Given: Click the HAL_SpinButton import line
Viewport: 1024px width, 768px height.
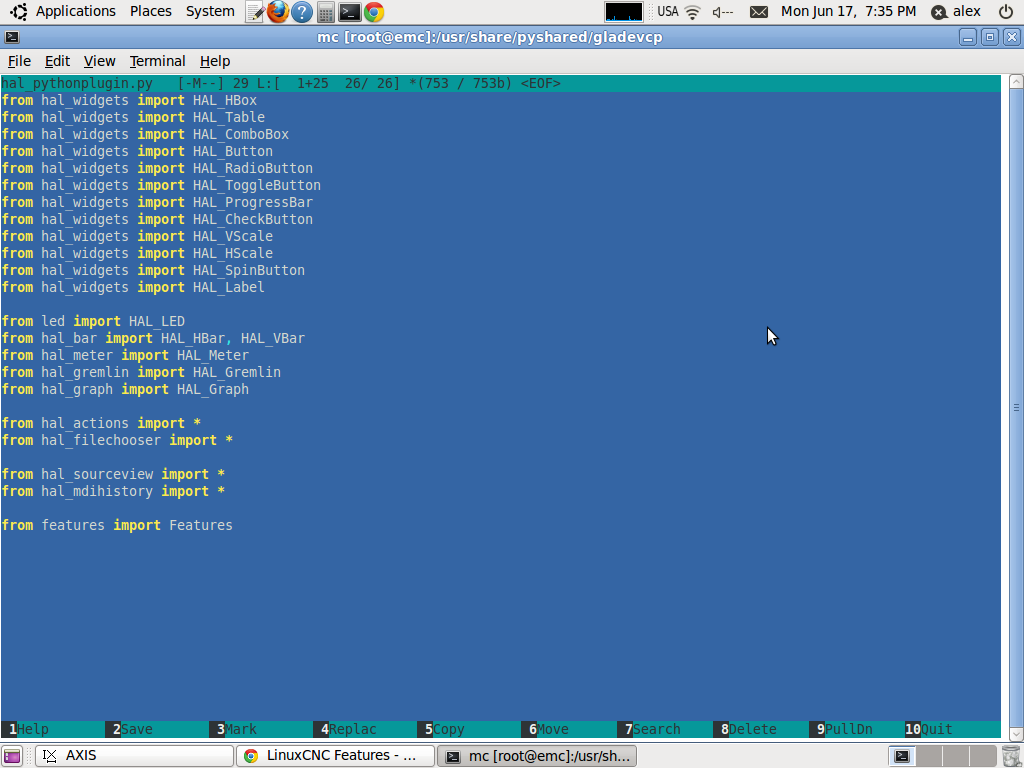Looking at the screenshot, I should click(x=153, y=270).
